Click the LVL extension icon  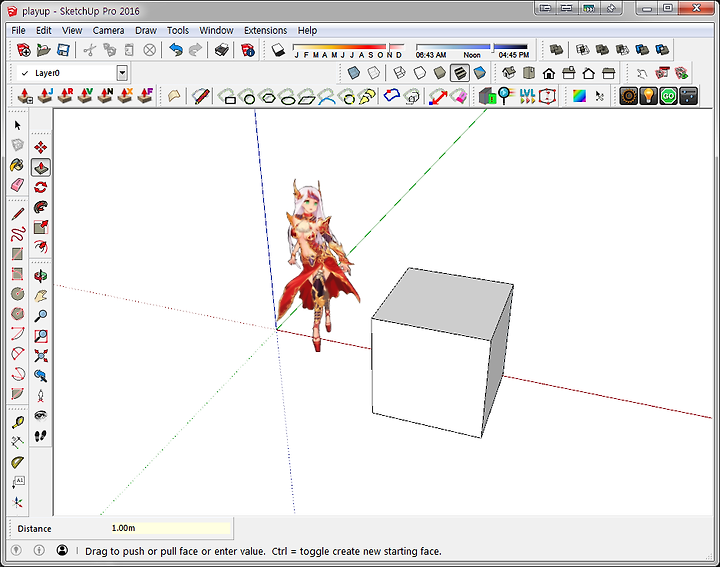click(x=527, y=96)
